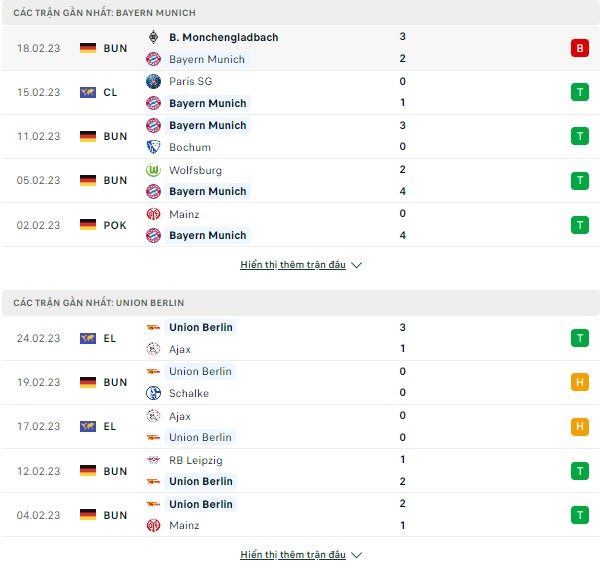Open Bayern 'Hiển thị thêm trận đấu' link
The width and height of the screenshot is (600, 569).
(293, 265)
